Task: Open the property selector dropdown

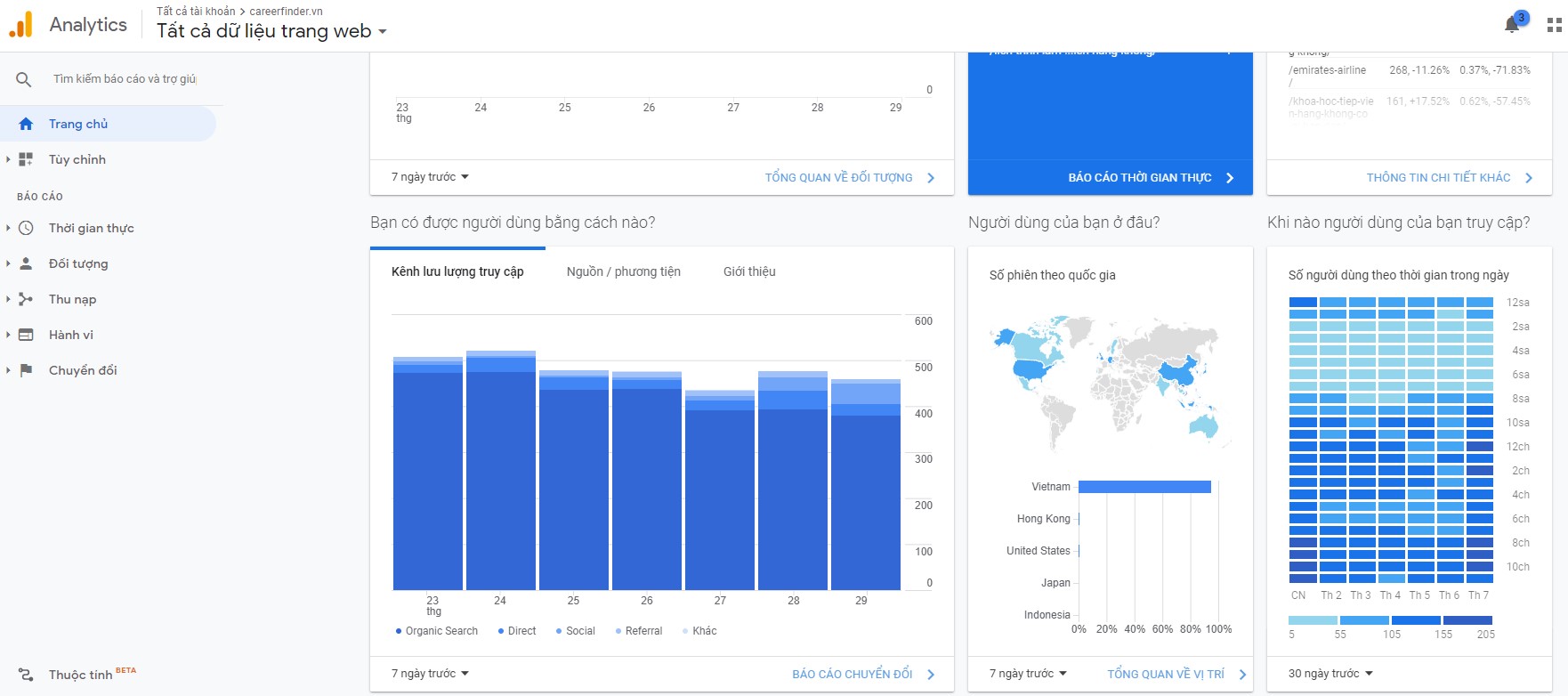Action: point(271,31)
